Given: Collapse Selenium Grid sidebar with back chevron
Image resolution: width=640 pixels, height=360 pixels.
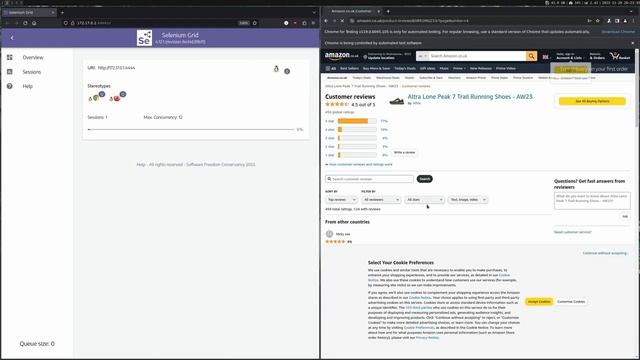Looking at the screenshot, I should click(12, 38).
